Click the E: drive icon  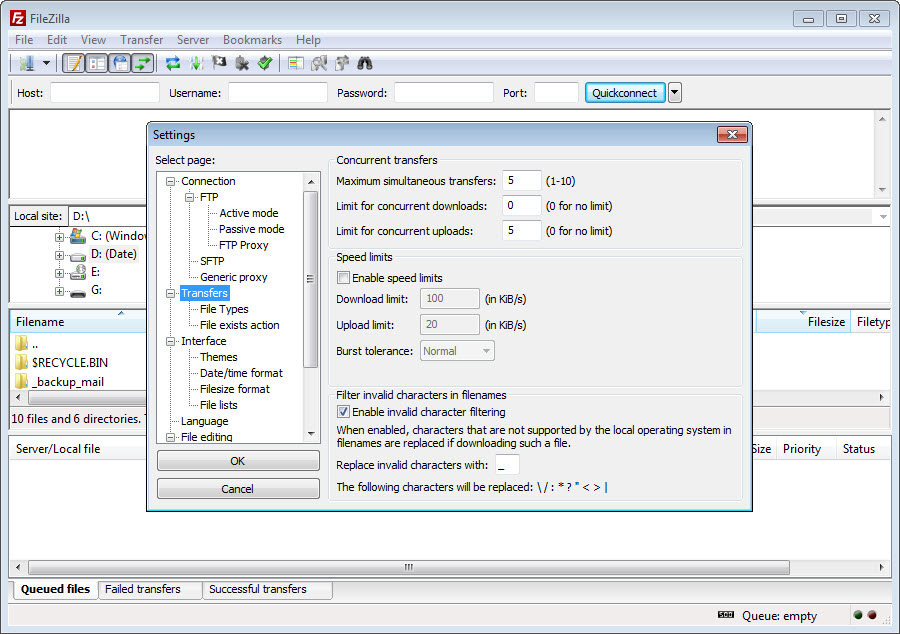tap(77, 272)
